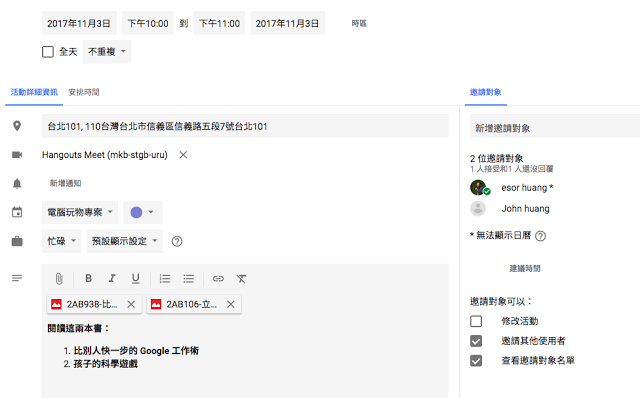This screenshot has height=398, width=640.
Task: Uncheck the 邀請其他使用者 permission
Action: tap(476, 341)
